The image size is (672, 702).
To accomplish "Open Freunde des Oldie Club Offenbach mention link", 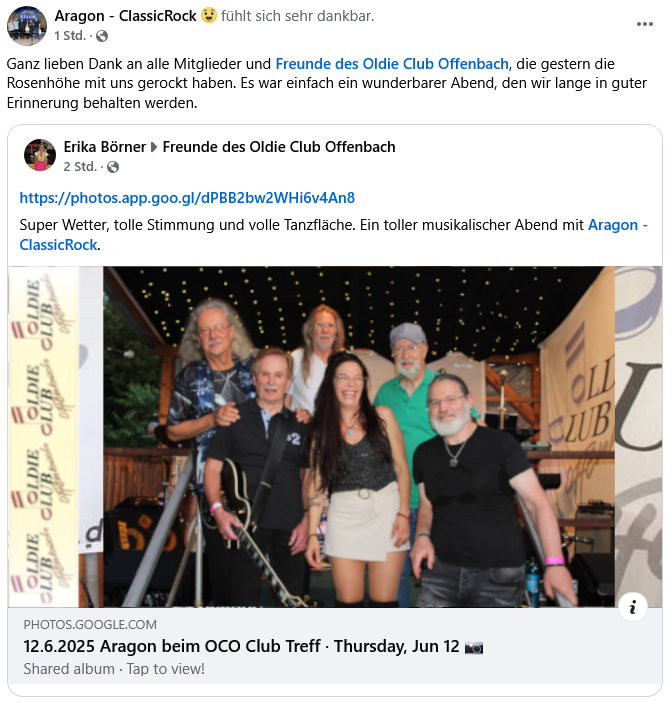I will click(392, 64).
